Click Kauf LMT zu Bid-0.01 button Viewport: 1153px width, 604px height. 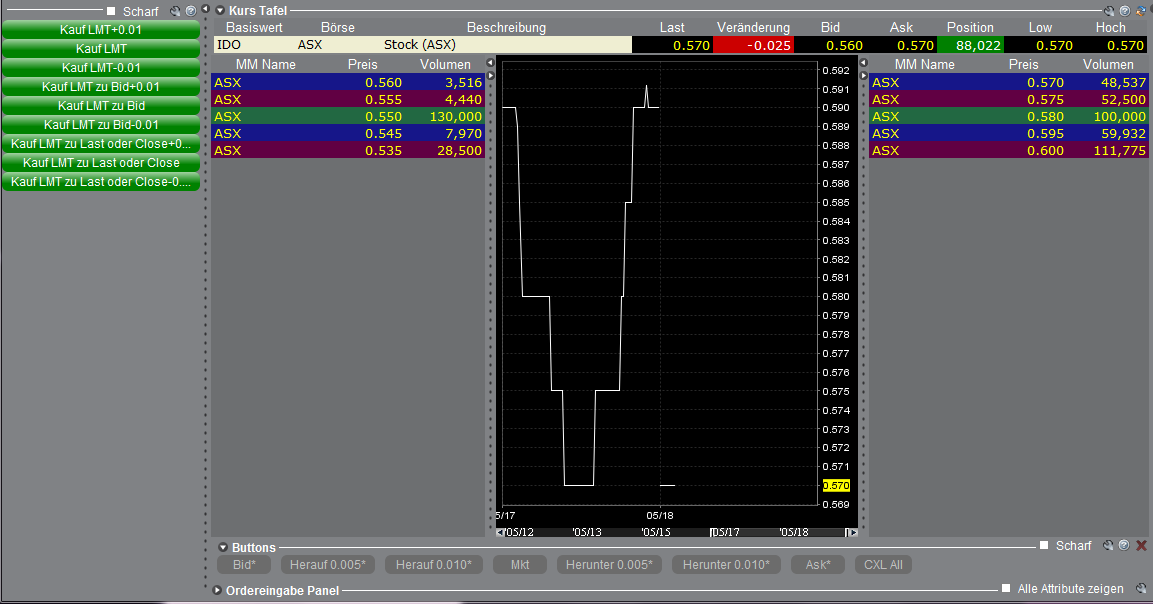[101, 125]
